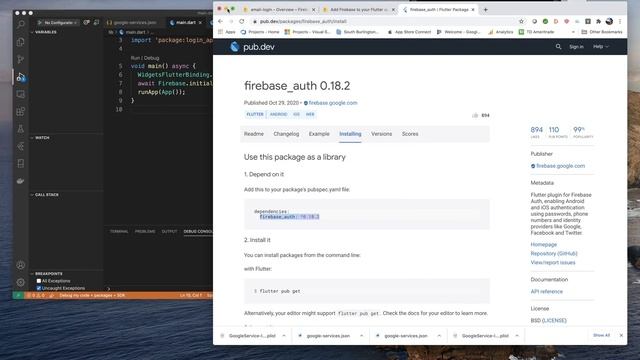Open Remote Explorer in VS Code activity bar
The width and height of the screenshot is (640, 360).
coord(20,94)
